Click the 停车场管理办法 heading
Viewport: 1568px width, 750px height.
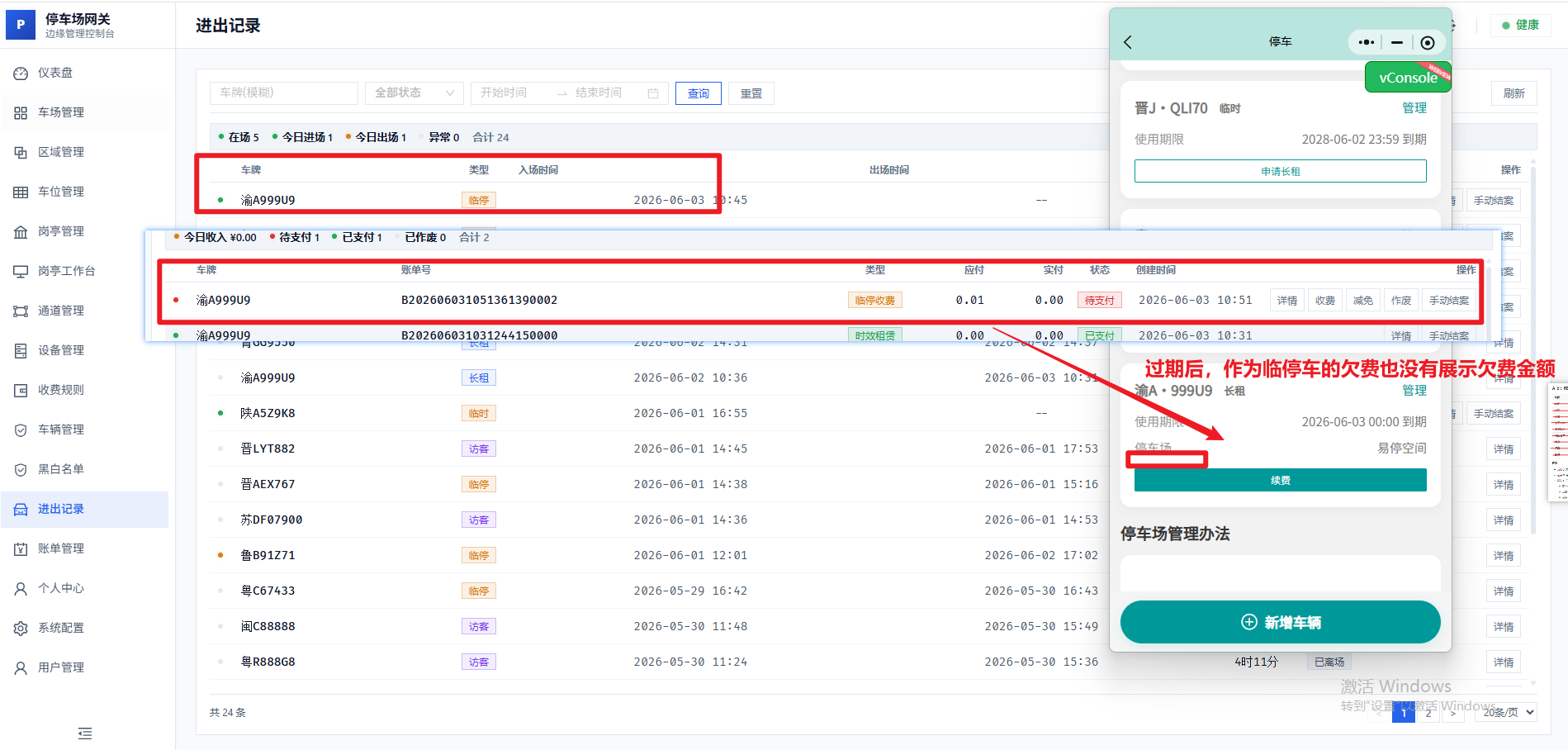click(1175, 534)
